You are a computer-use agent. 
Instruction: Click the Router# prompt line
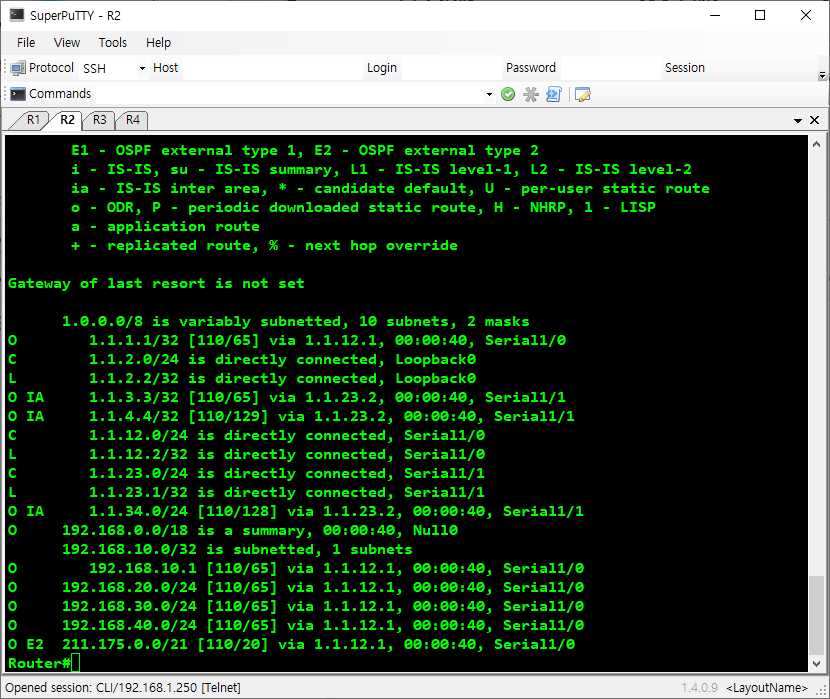43,663
